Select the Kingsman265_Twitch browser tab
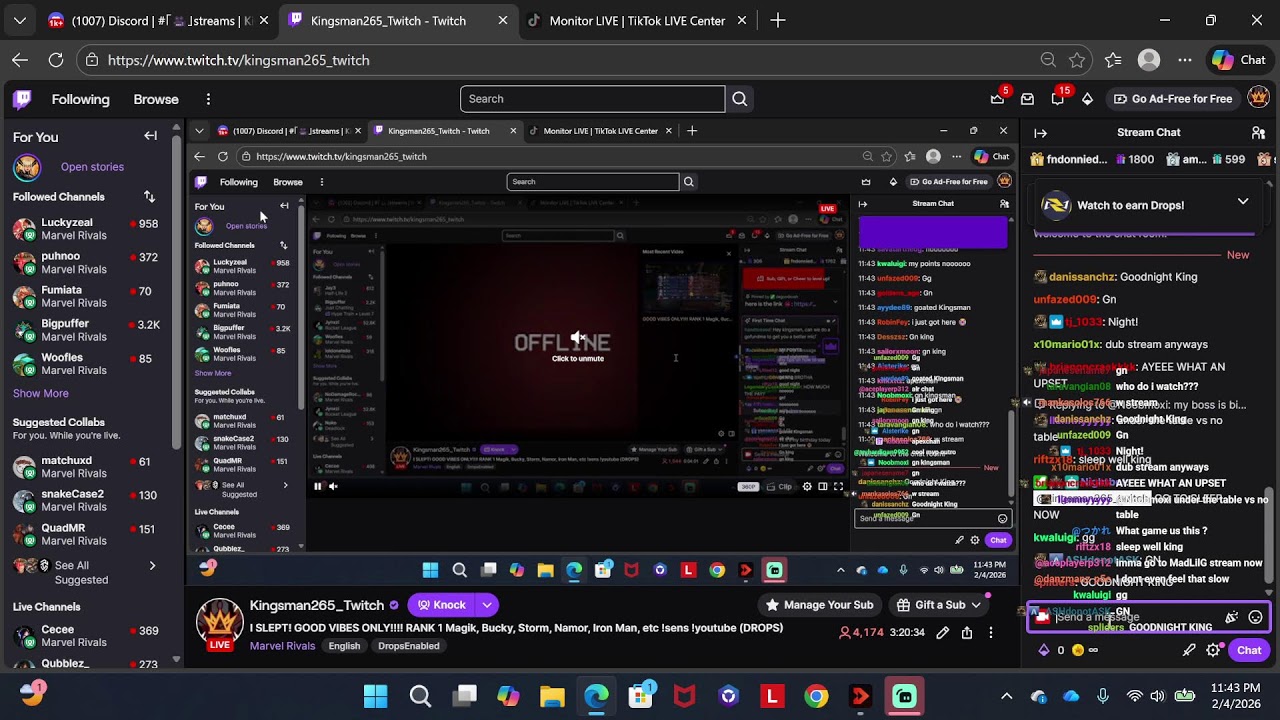 click(x=397, y=20)
